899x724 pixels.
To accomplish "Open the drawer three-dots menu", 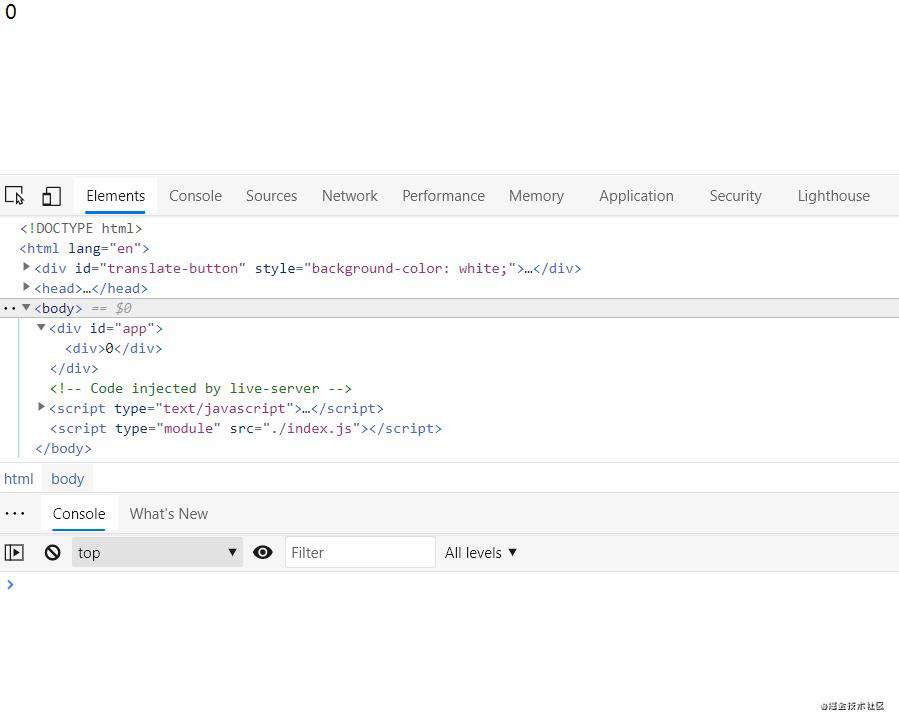I will (14, 514).
